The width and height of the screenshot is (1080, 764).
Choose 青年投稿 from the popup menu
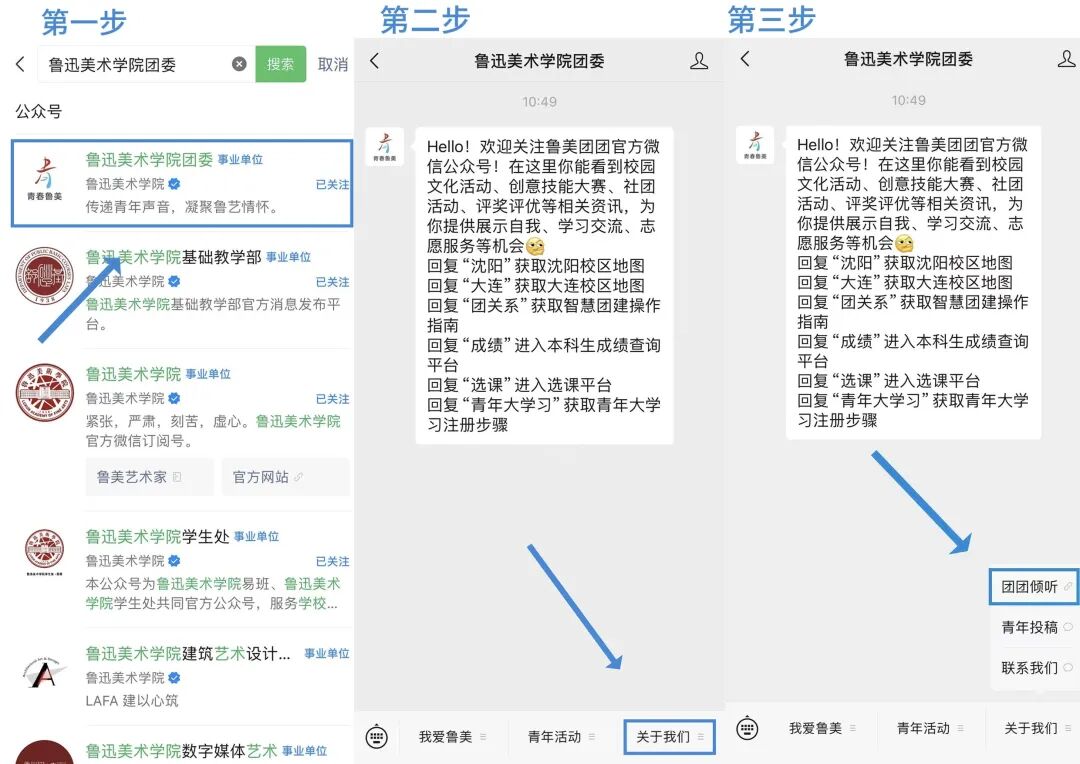1033,627
